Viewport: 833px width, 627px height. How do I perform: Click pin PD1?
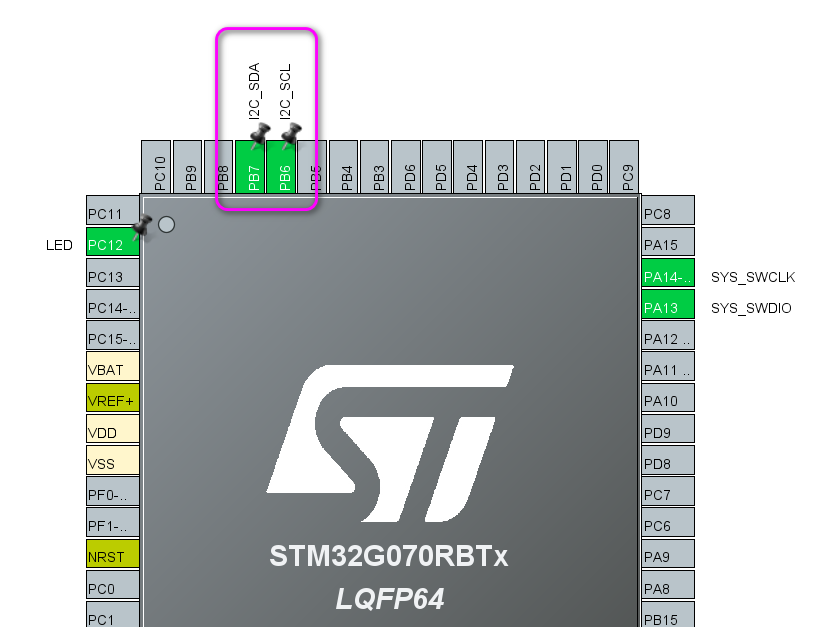[562, 167]
